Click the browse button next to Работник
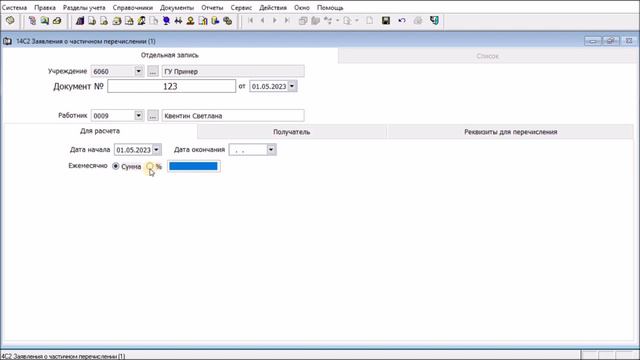640x360 pixels. (153, 116)
